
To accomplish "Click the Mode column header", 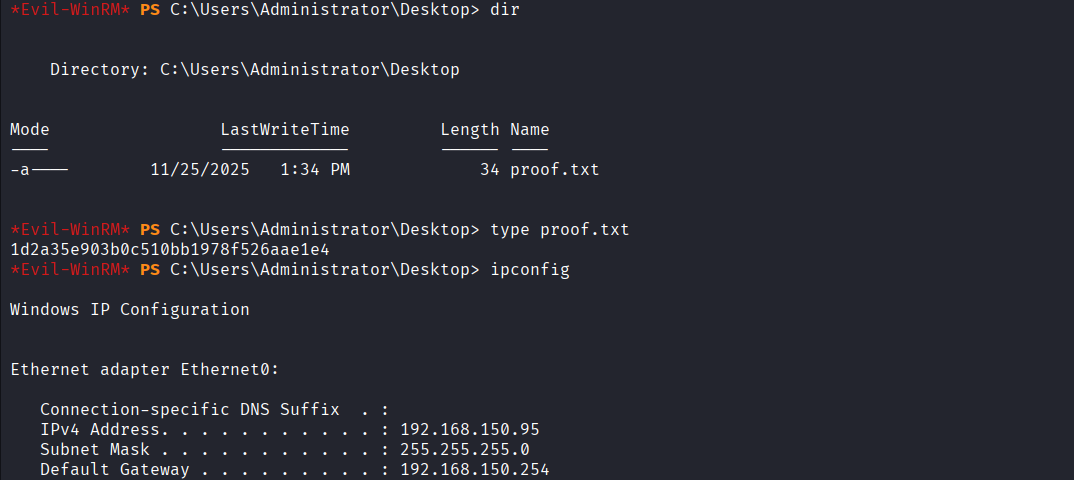I will [x=29, y=129].
